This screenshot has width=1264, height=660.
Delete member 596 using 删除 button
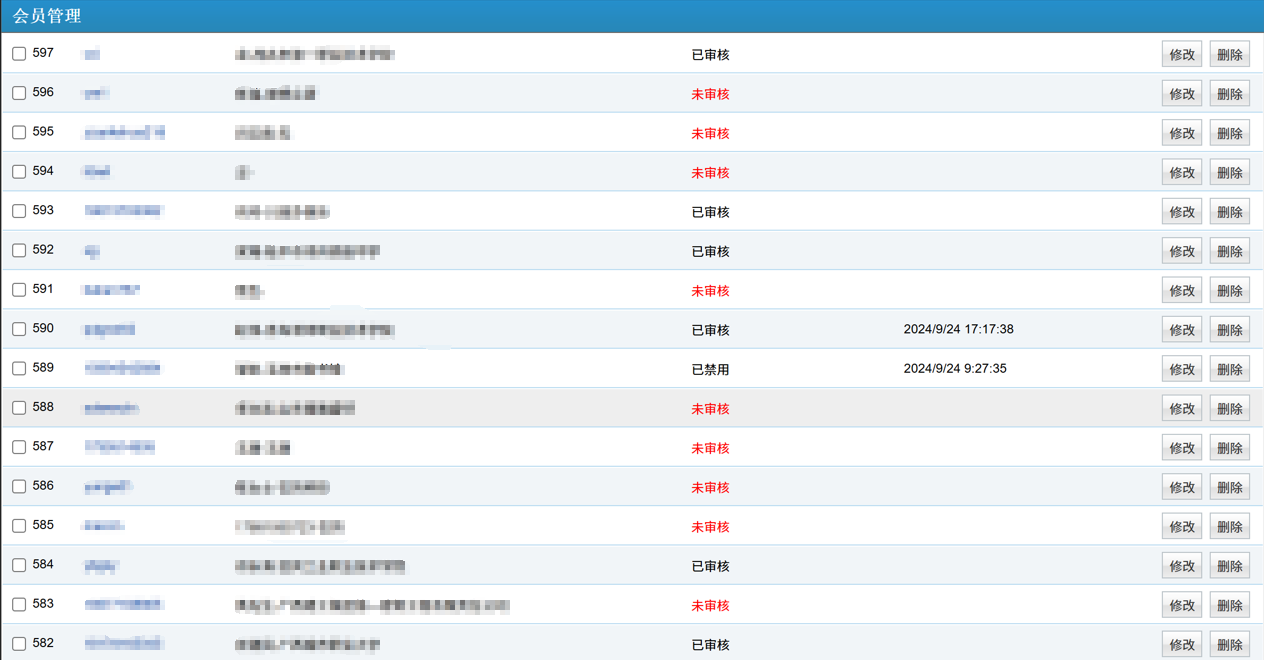[1229, 94]
